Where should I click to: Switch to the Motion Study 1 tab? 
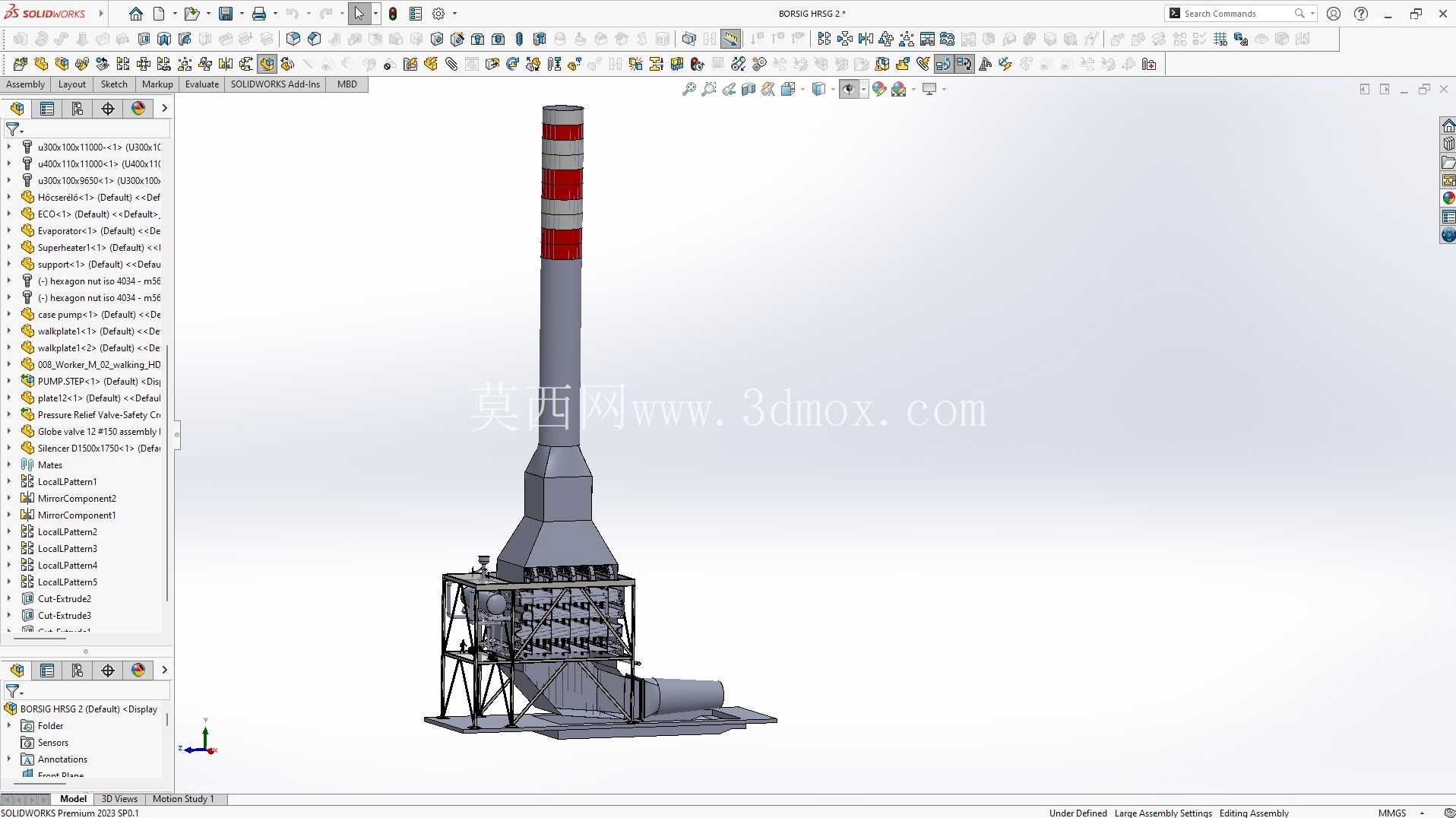pos(183,799)
